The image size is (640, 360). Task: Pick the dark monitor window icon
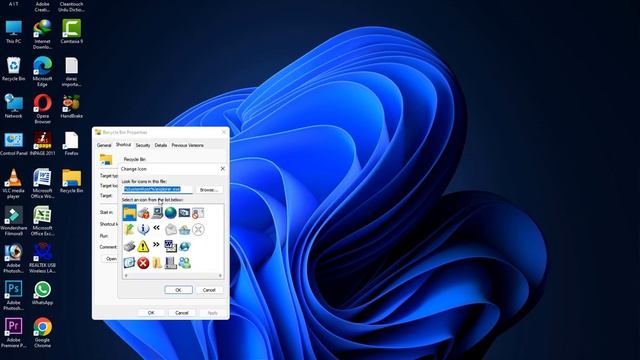184,213
